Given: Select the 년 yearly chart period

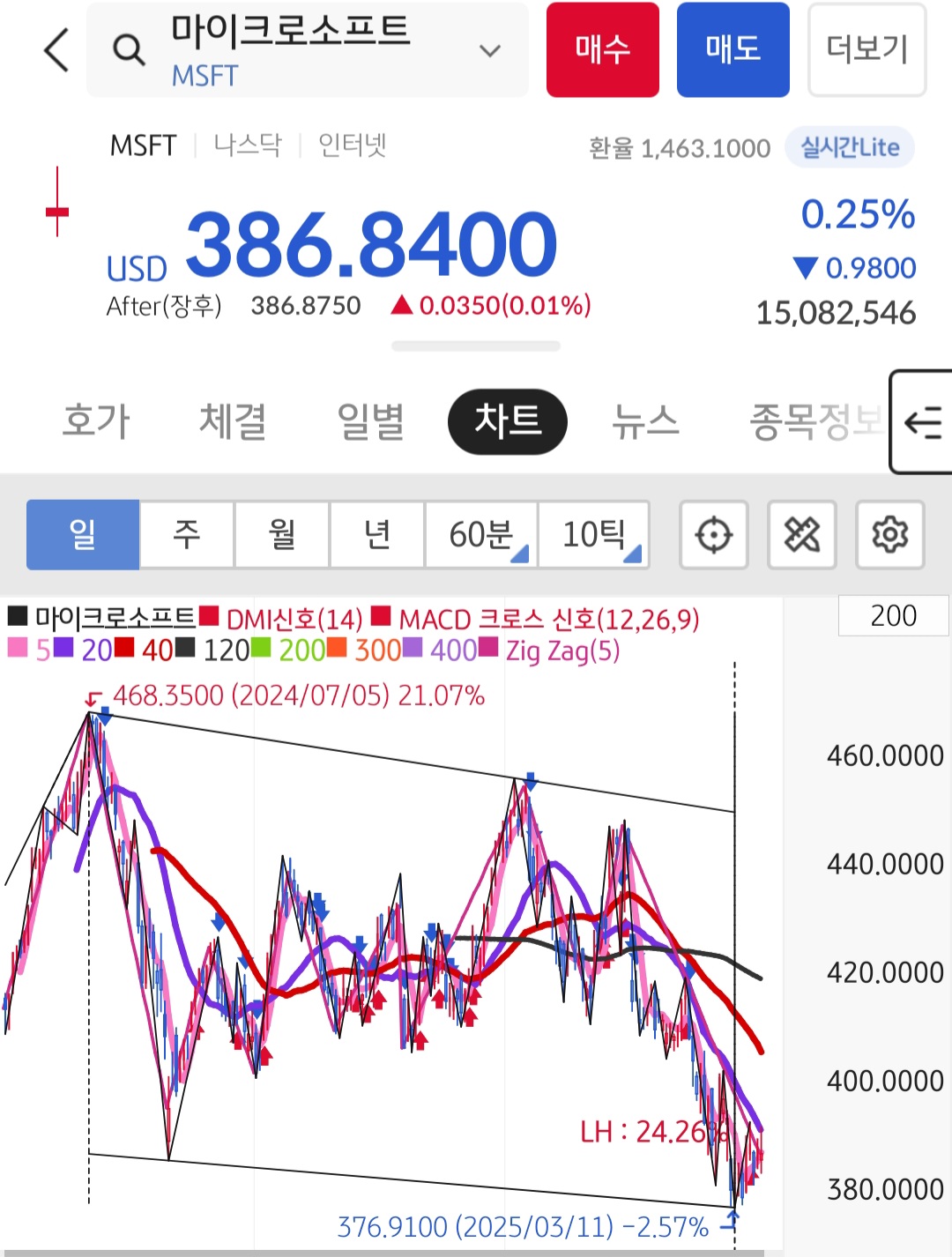Looking at the screenshot, I should tap(377, 534).
